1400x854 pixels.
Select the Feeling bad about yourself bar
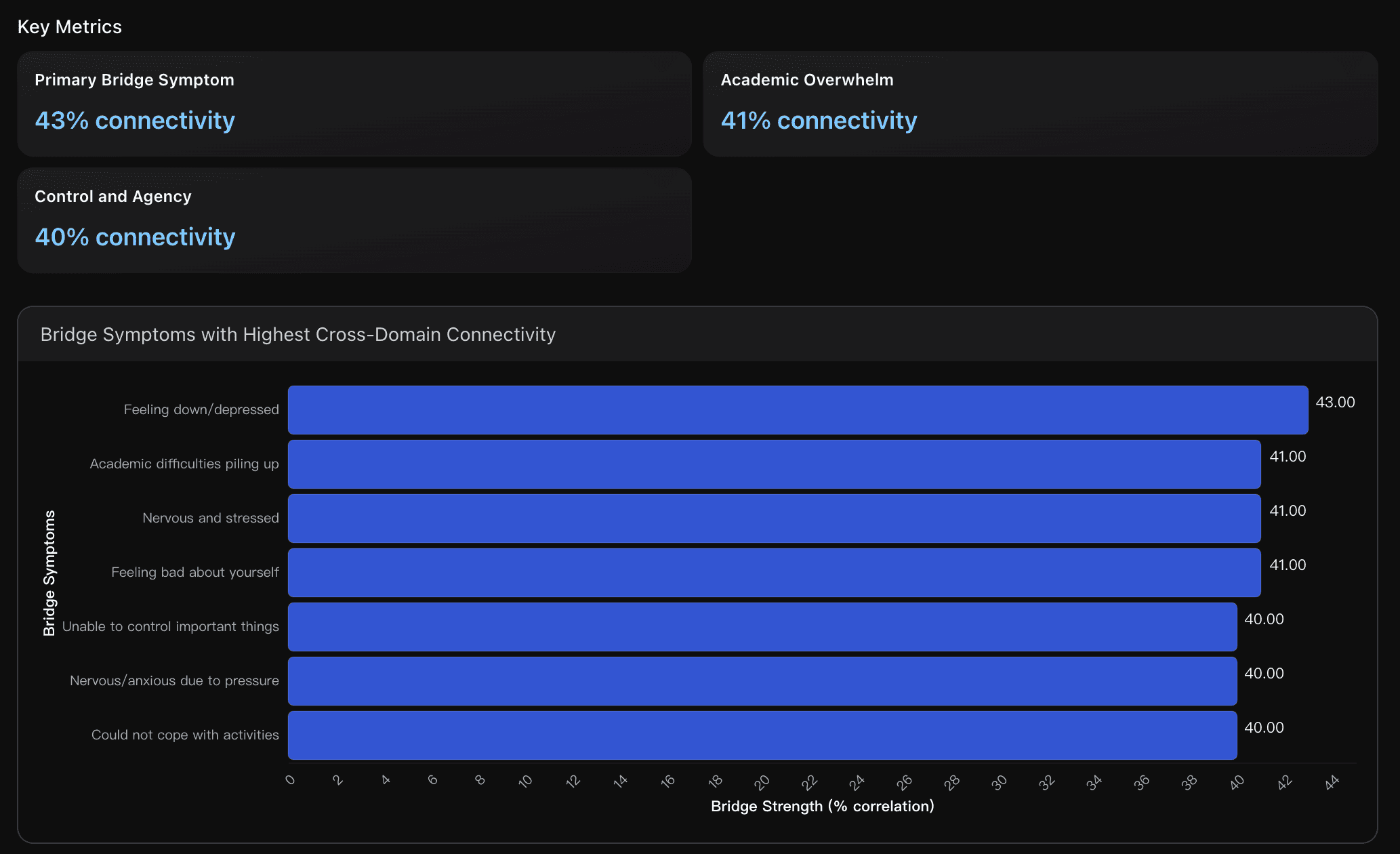(x=774, y=573)
